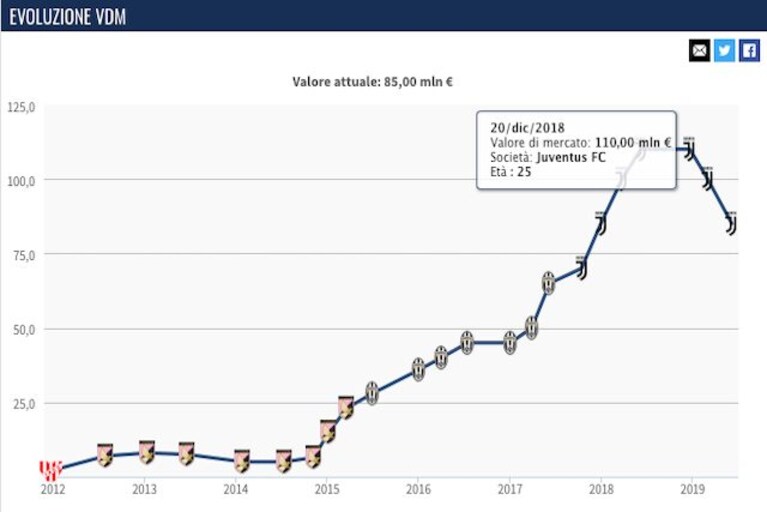
Task: Click the 'Età : 25' line in the tooltip
Action: [510, 172]
